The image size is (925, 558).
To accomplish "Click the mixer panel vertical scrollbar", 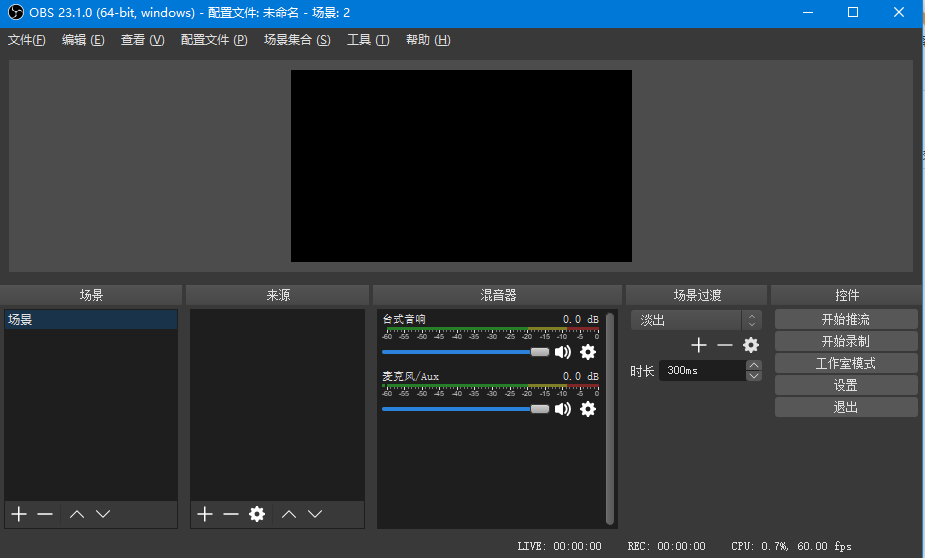I will (610, 418).
